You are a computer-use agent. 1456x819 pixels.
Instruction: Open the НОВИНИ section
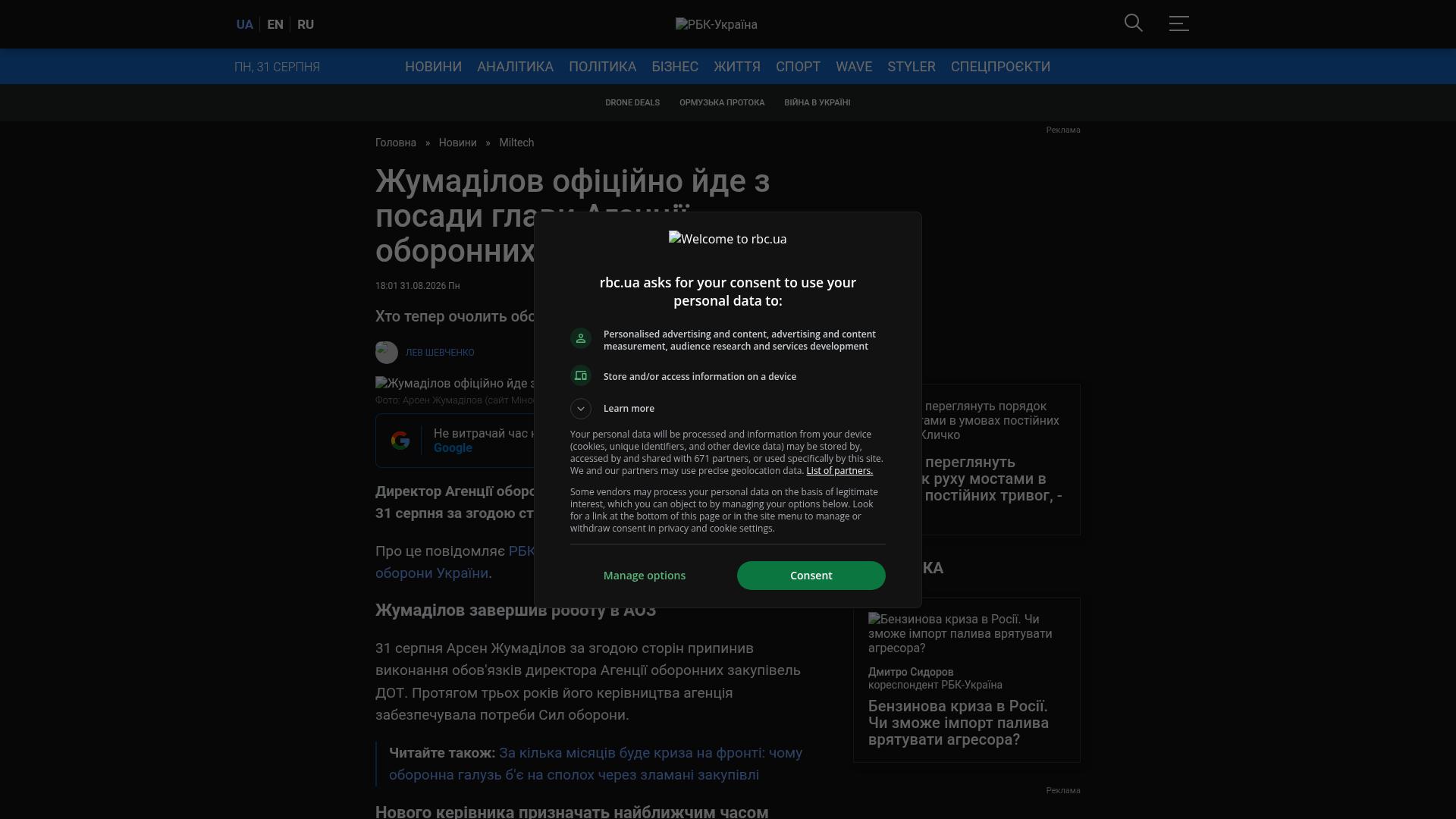point(433,67)
